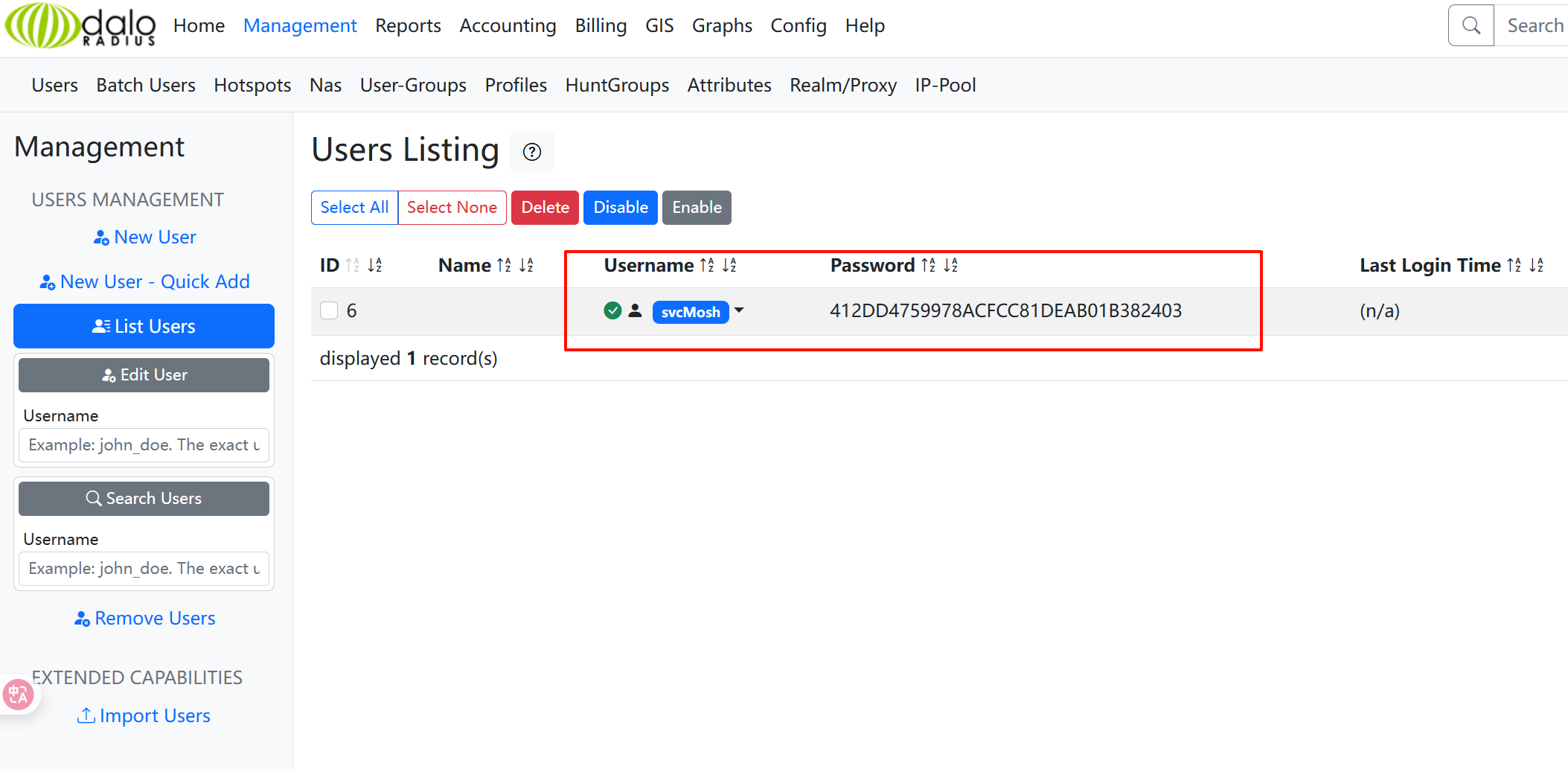Click the translate floating icon
The height and width of the screenshot is (769, 1568).
pyautogui.click(x=18, y=695)
